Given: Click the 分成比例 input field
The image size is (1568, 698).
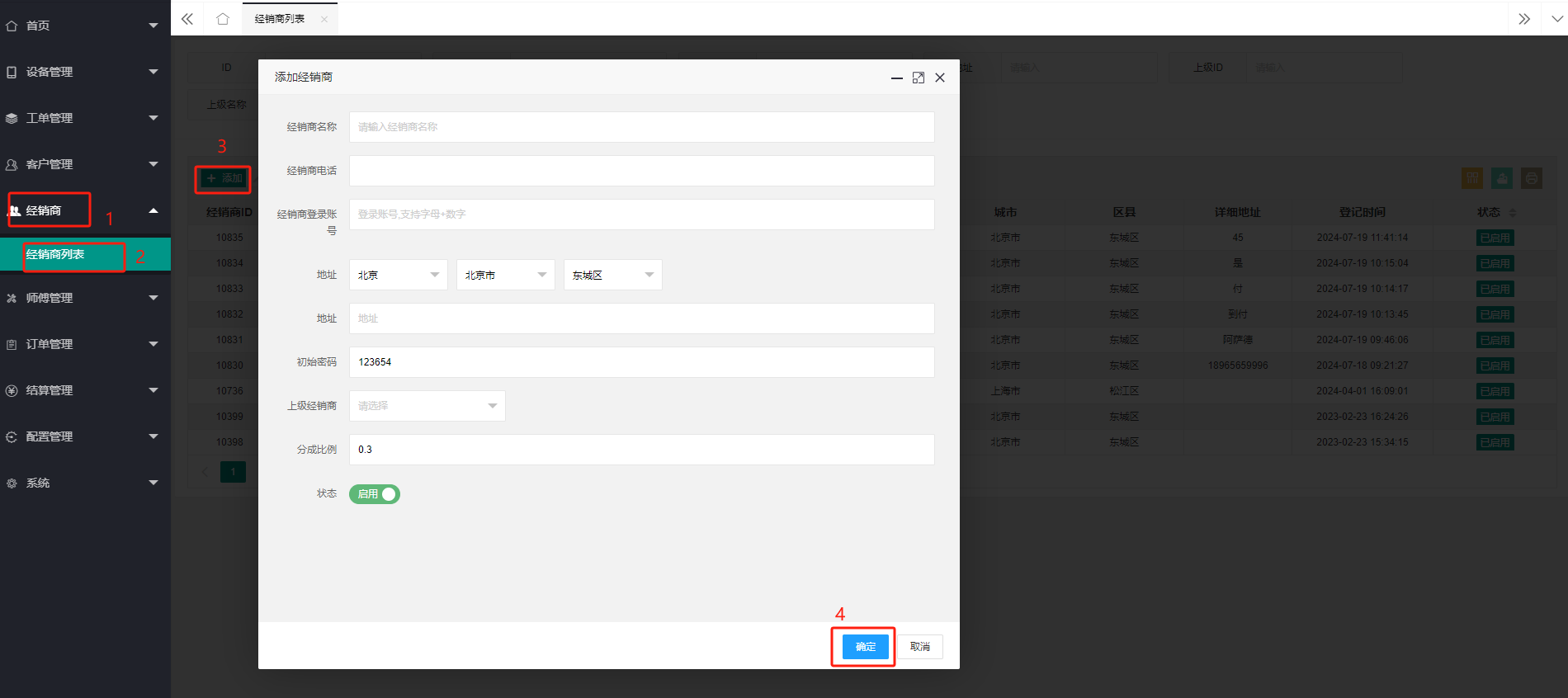Looking at the screenshot, I should click(642, 450).
